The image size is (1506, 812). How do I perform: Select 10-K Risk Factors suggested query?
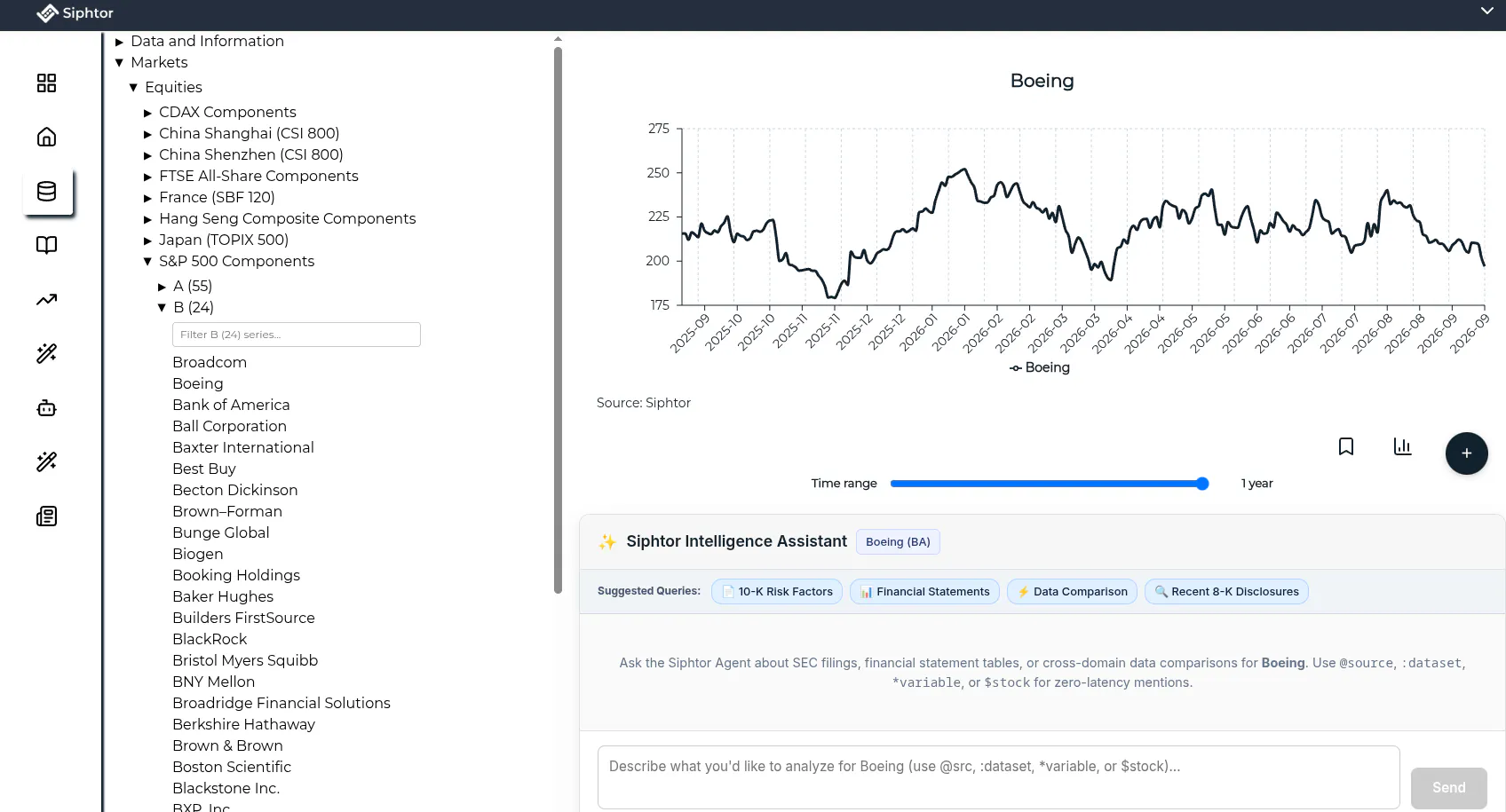777,592
